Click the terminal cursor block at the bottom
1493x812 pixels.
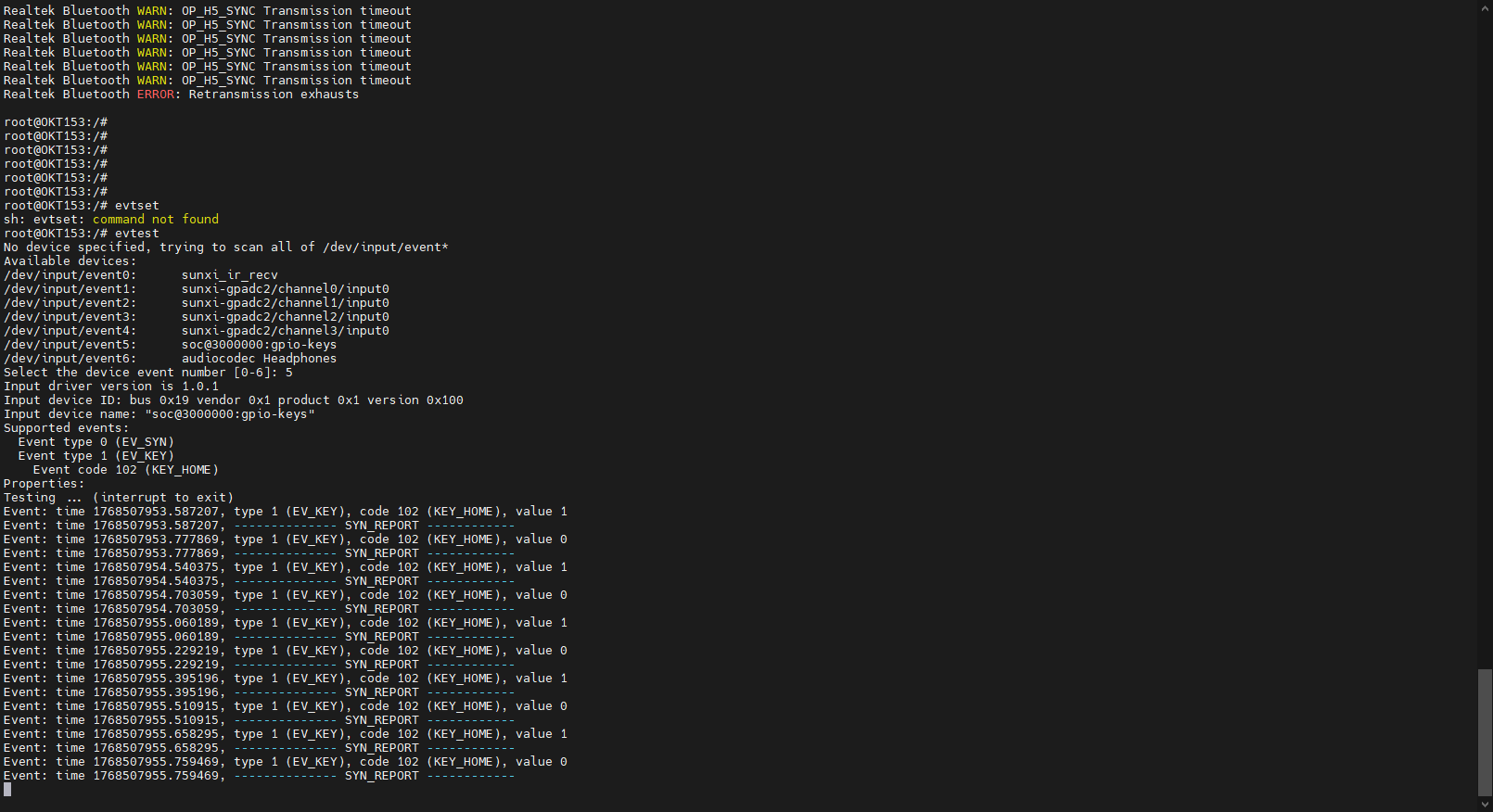7,790
